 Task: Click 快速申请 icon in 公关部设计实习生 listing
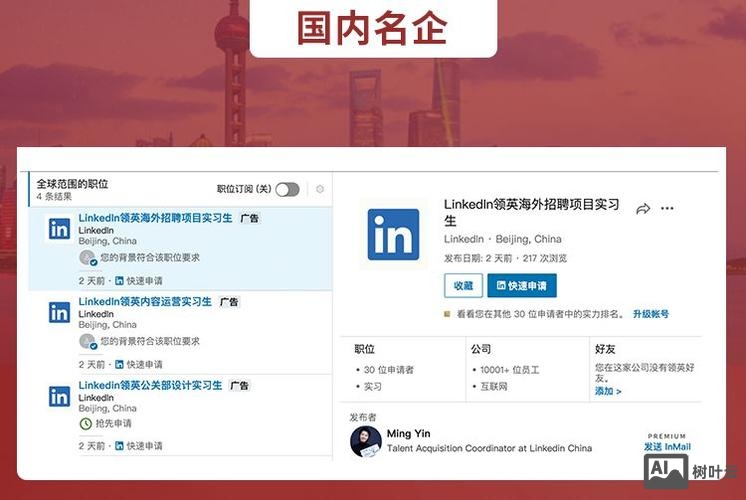point(119,446)
